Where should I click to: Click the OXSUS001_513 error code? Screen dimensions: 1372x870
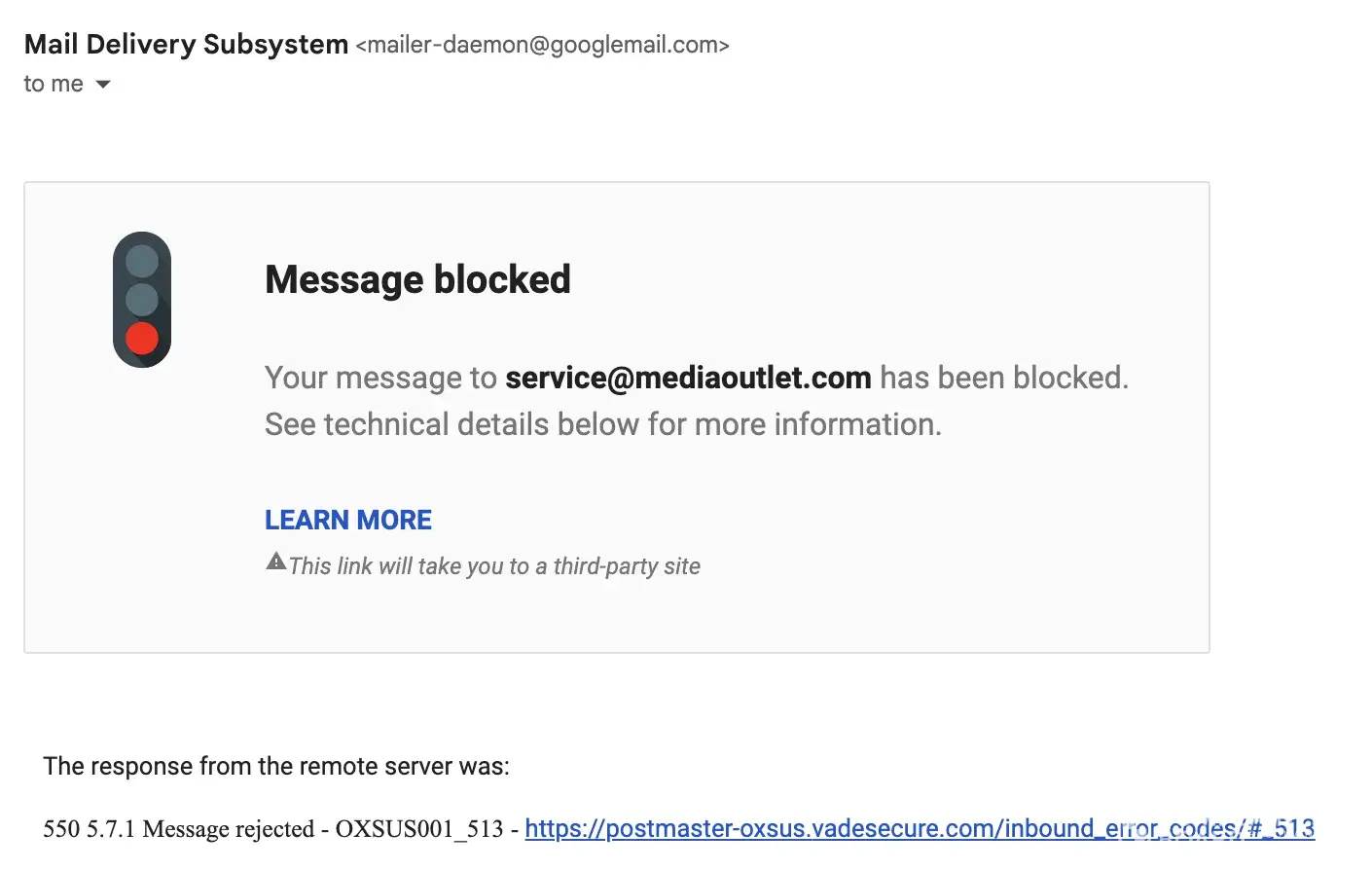coord(419,829)
